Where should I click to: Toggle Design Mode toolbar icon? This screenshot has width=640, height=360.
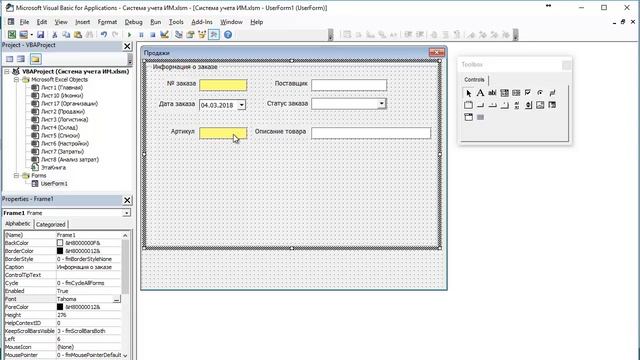click(x=164, y=35)
